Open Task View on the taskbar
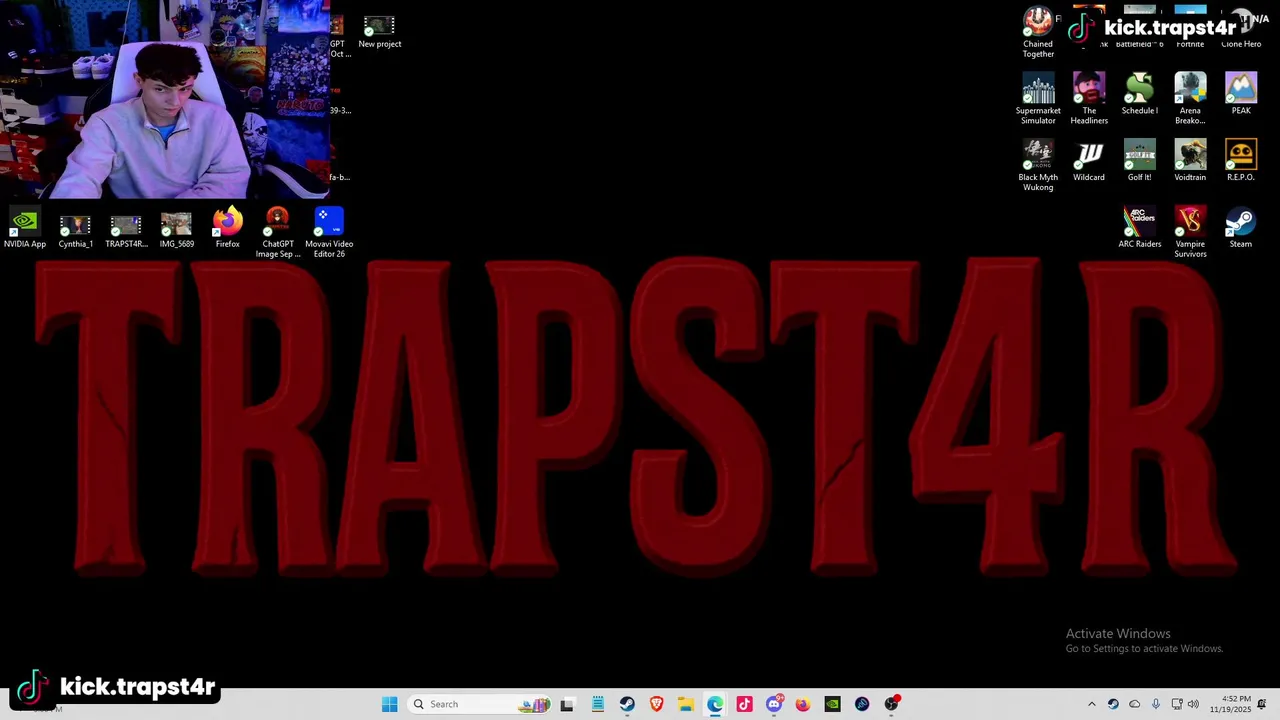Viewport: 1280px width, 720px height. [x=567, y=704]
